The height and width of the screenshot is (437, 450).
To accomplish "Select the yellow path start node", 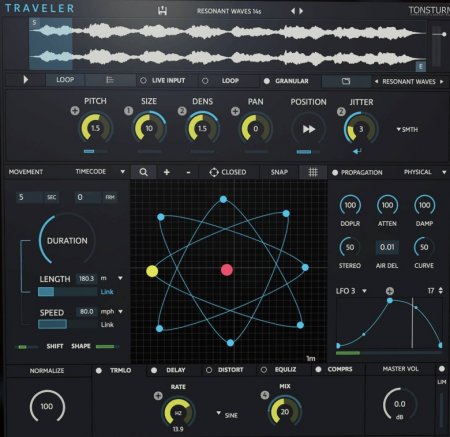I will (x=152, y=271).
